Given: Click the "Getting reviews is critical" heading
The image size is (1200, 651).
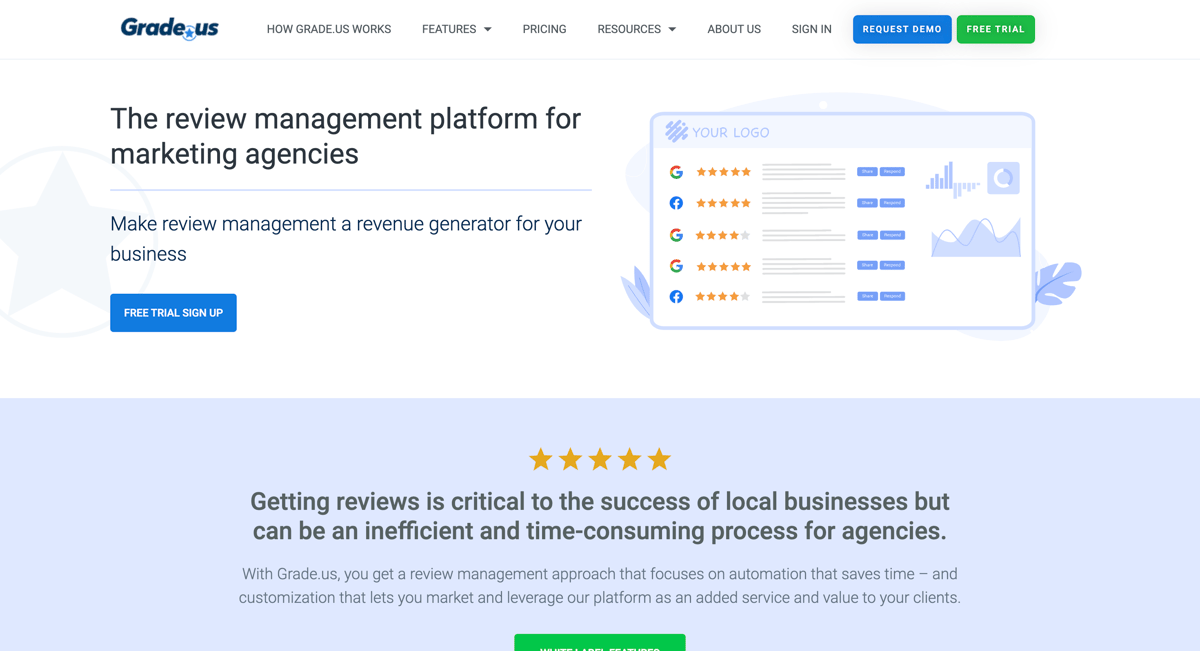Looking at the screenshot, I should tap(600, 516).
